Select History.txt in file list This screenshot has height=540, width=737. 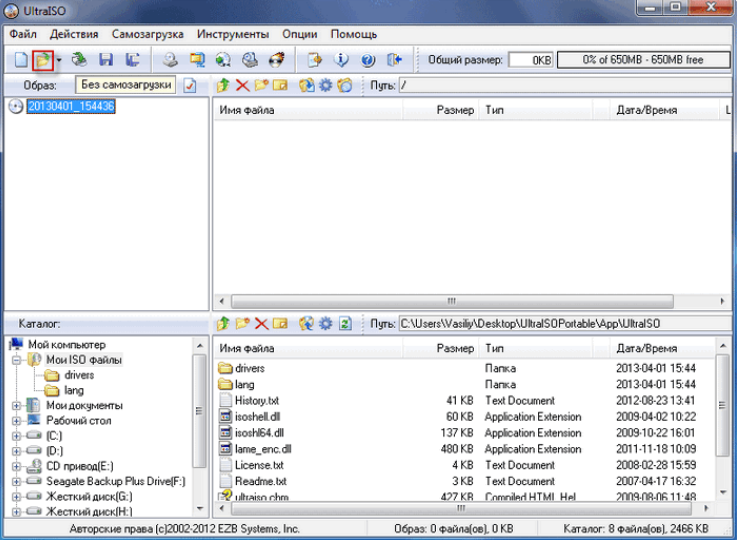tap(257, 400)
